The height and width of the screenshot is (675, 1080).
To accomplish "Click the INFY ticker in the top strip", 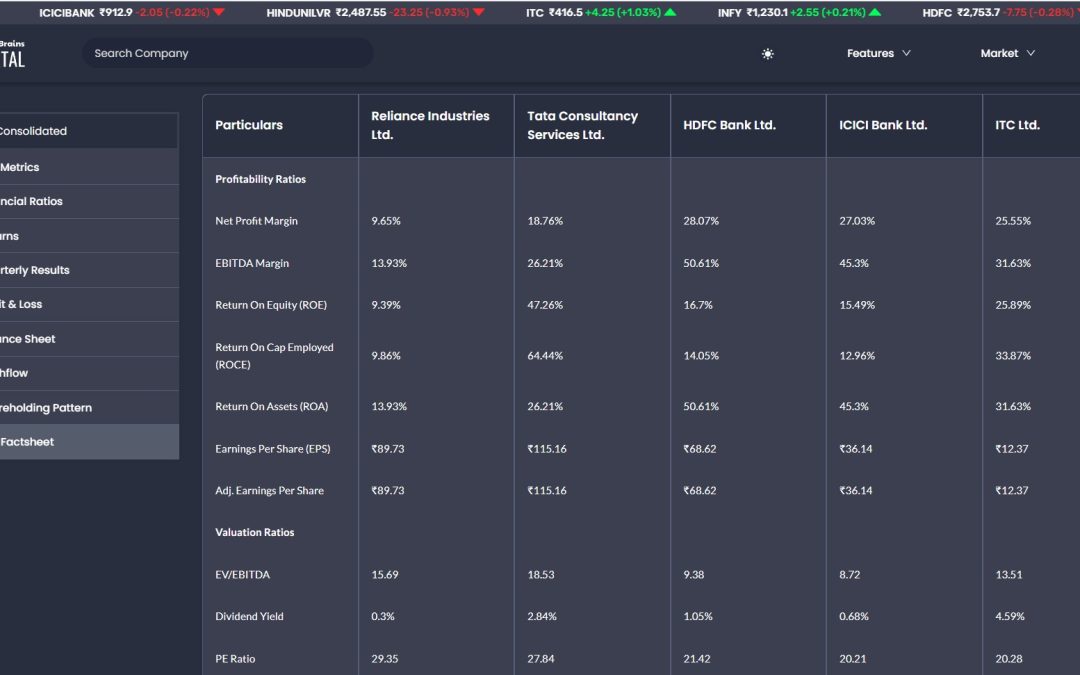I will pos(799,12).
